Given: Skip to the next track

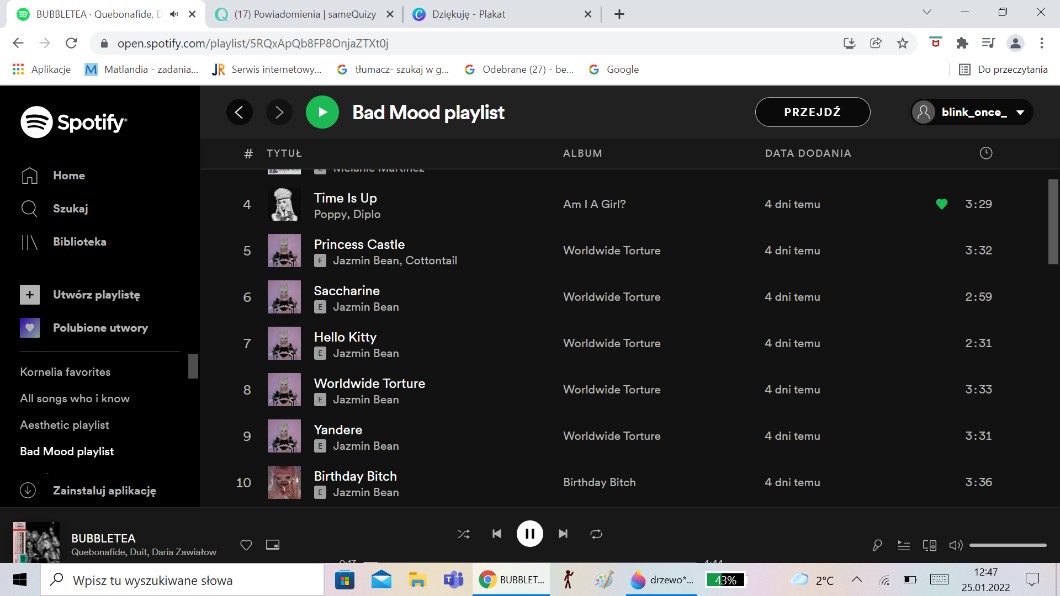Looking at the screenshot, I should tap(563, 534).
